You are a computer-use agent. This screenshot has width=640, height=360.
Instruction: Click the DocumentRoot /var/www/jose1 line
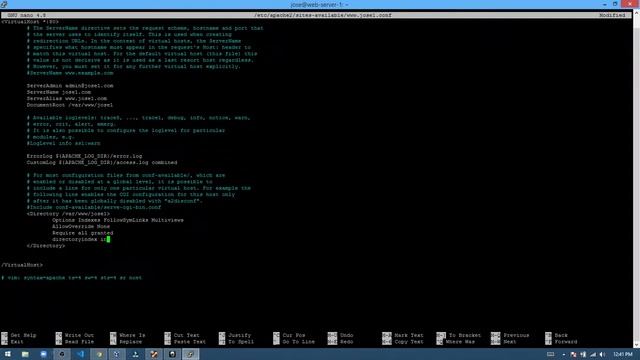70,105
